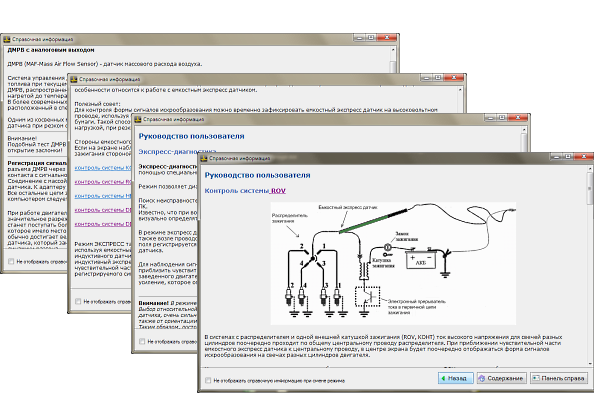Tick the checkbox in second help window
594x396 pixels.
[x=78, y=301]
